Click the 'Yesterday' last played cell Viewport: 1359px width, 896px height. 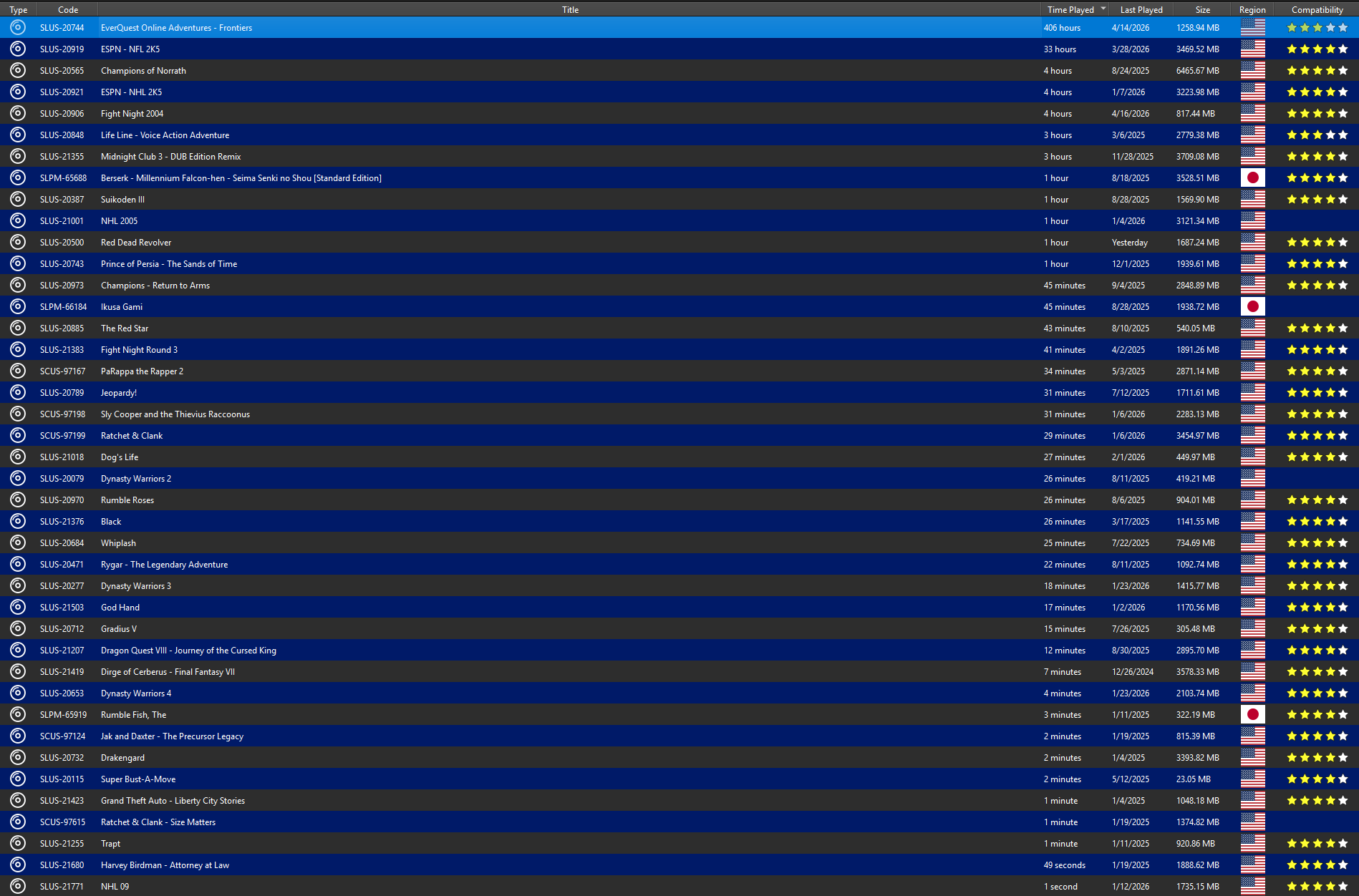coord(1130,242)
